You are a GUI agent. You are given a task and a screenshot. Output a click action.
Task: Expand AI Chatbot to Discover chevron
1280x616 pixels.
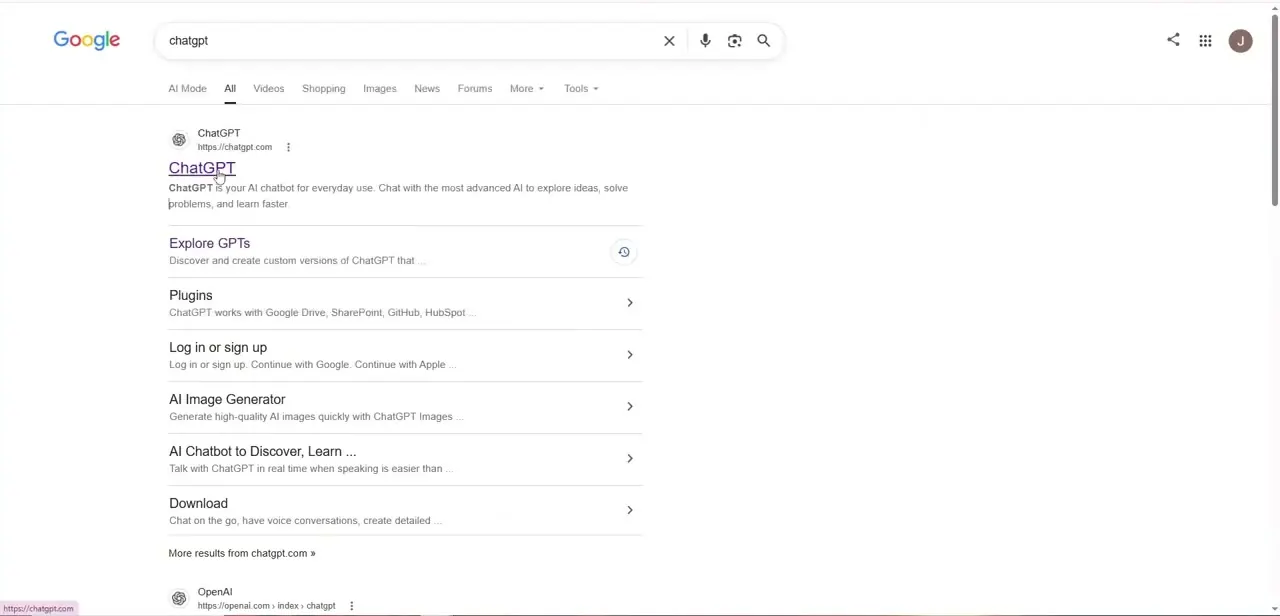pyautogui.click(x=629, y=459)
